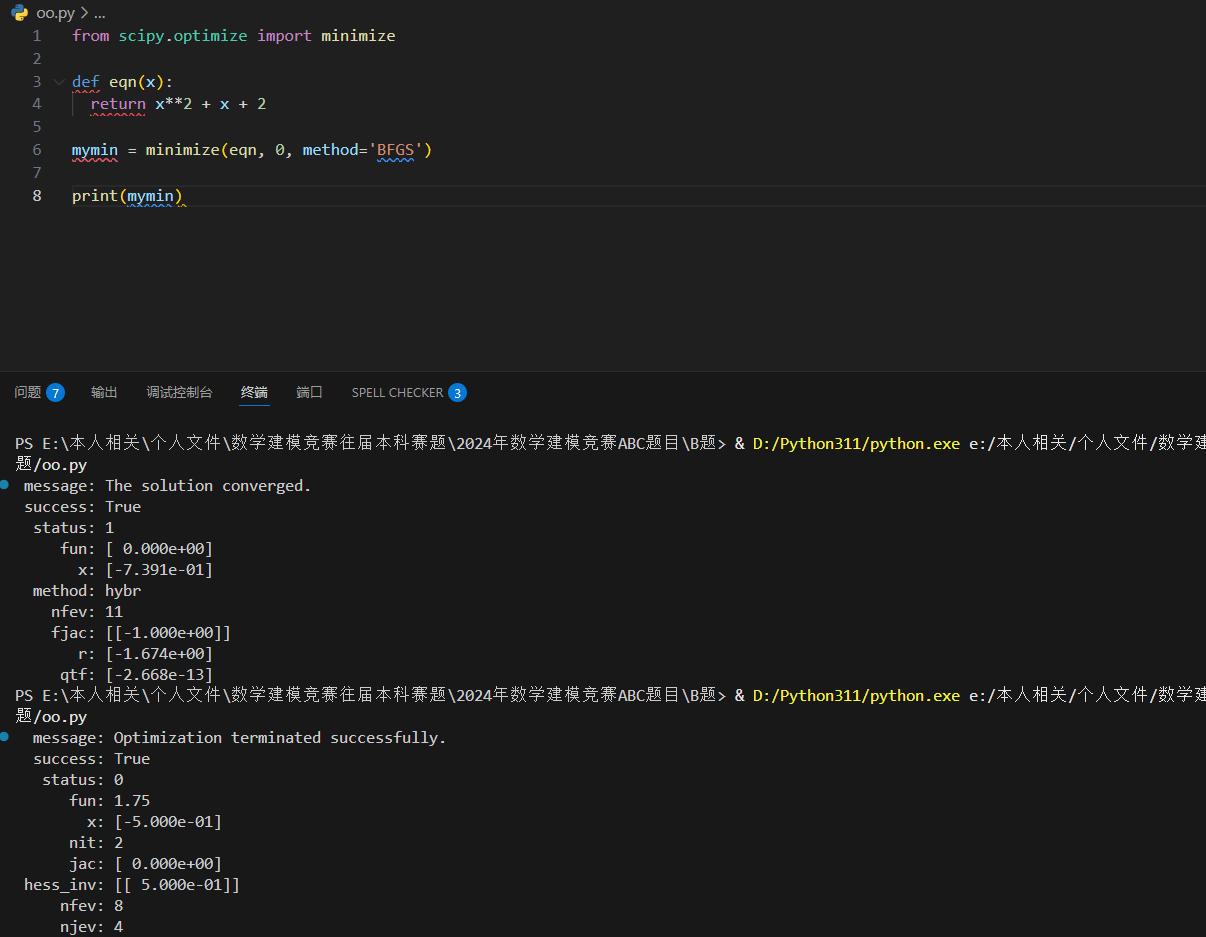Image resolution: width=1206 pixels, height=937 pixels.
Task: Click line number 8 in the gutter
Action: [x=37, y=196]
